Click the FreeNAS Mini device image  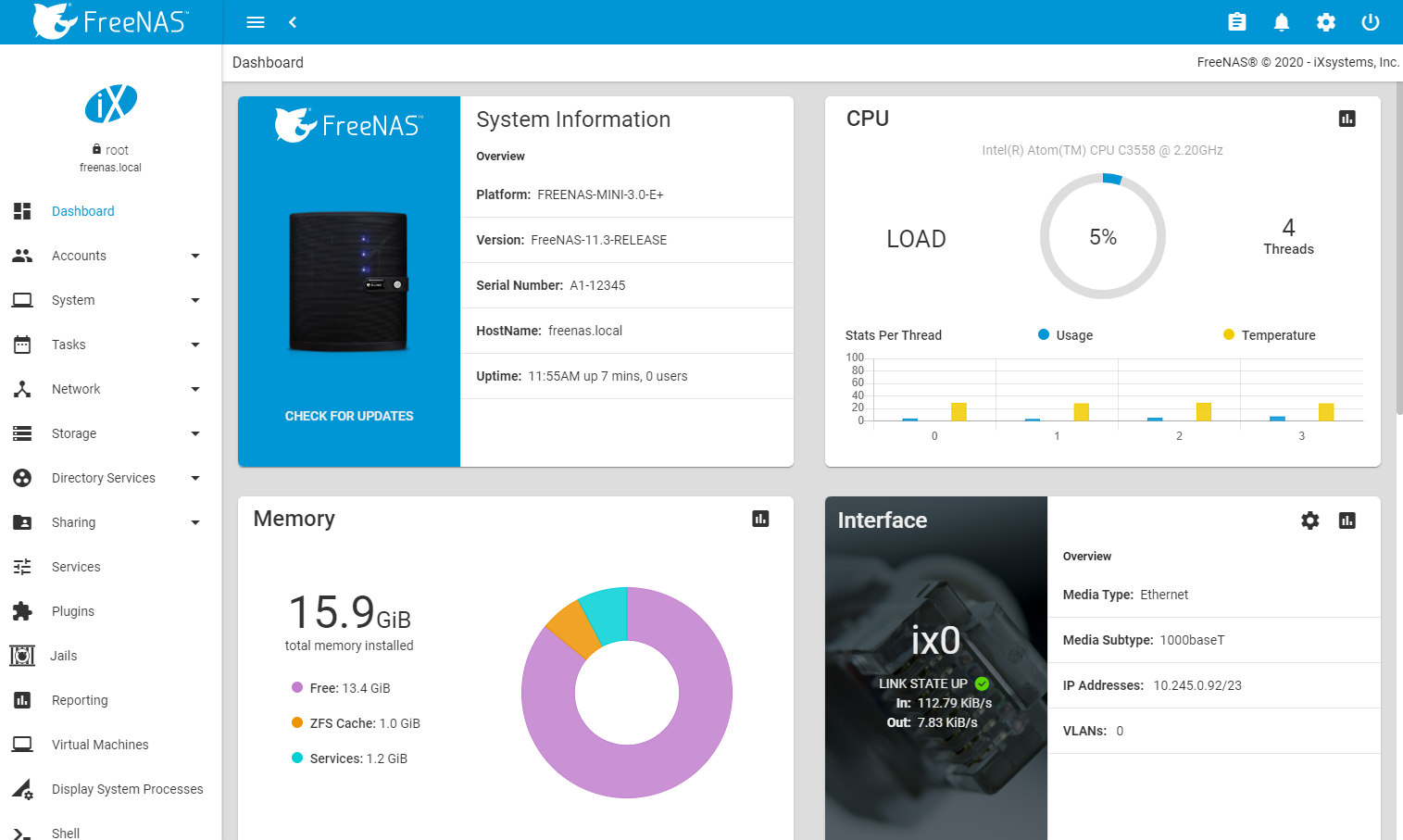click(x=349, y=282)
